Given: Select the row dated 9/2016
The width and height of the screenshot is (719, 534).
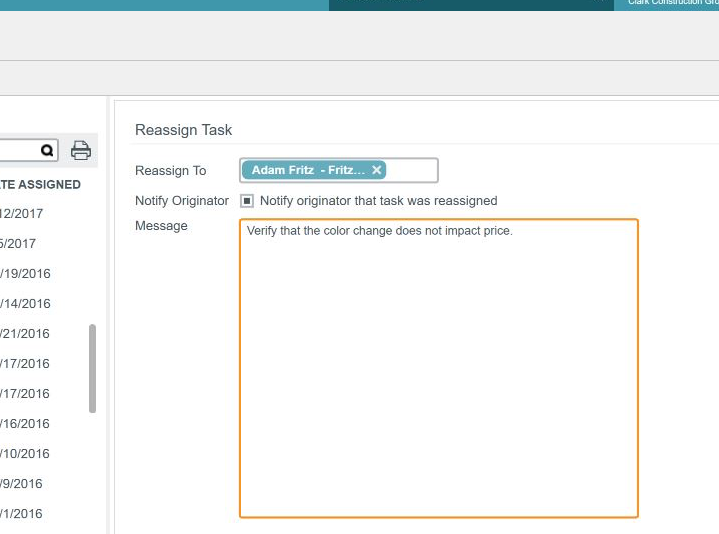Looking at the screenshot, I should [22, 483].
